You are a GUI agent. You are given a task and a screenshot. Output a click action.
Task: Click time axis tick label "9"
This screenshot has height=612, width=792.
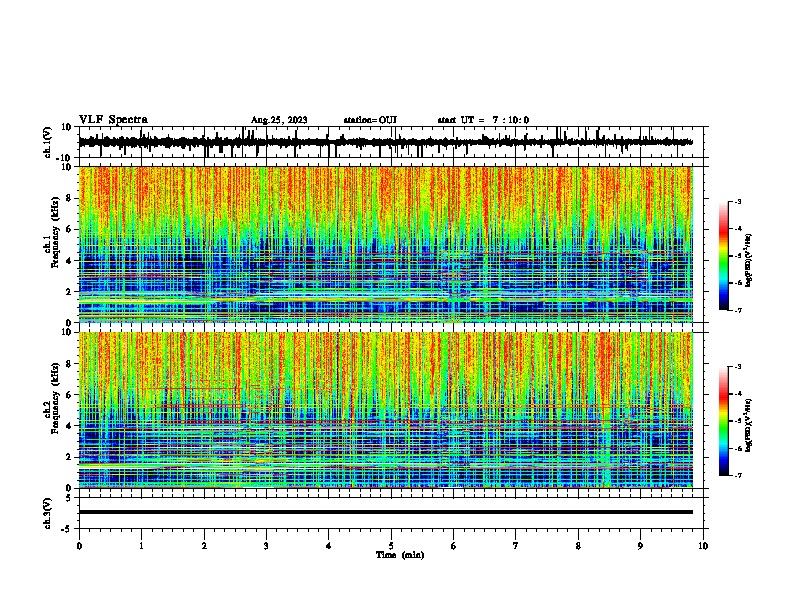pos(640,546)
